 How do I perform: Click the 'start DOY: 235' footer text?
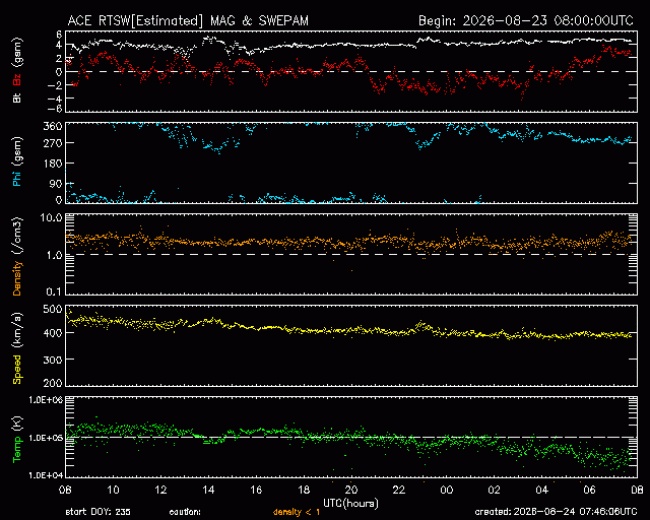pyautogui.click(x=98, y=512)
